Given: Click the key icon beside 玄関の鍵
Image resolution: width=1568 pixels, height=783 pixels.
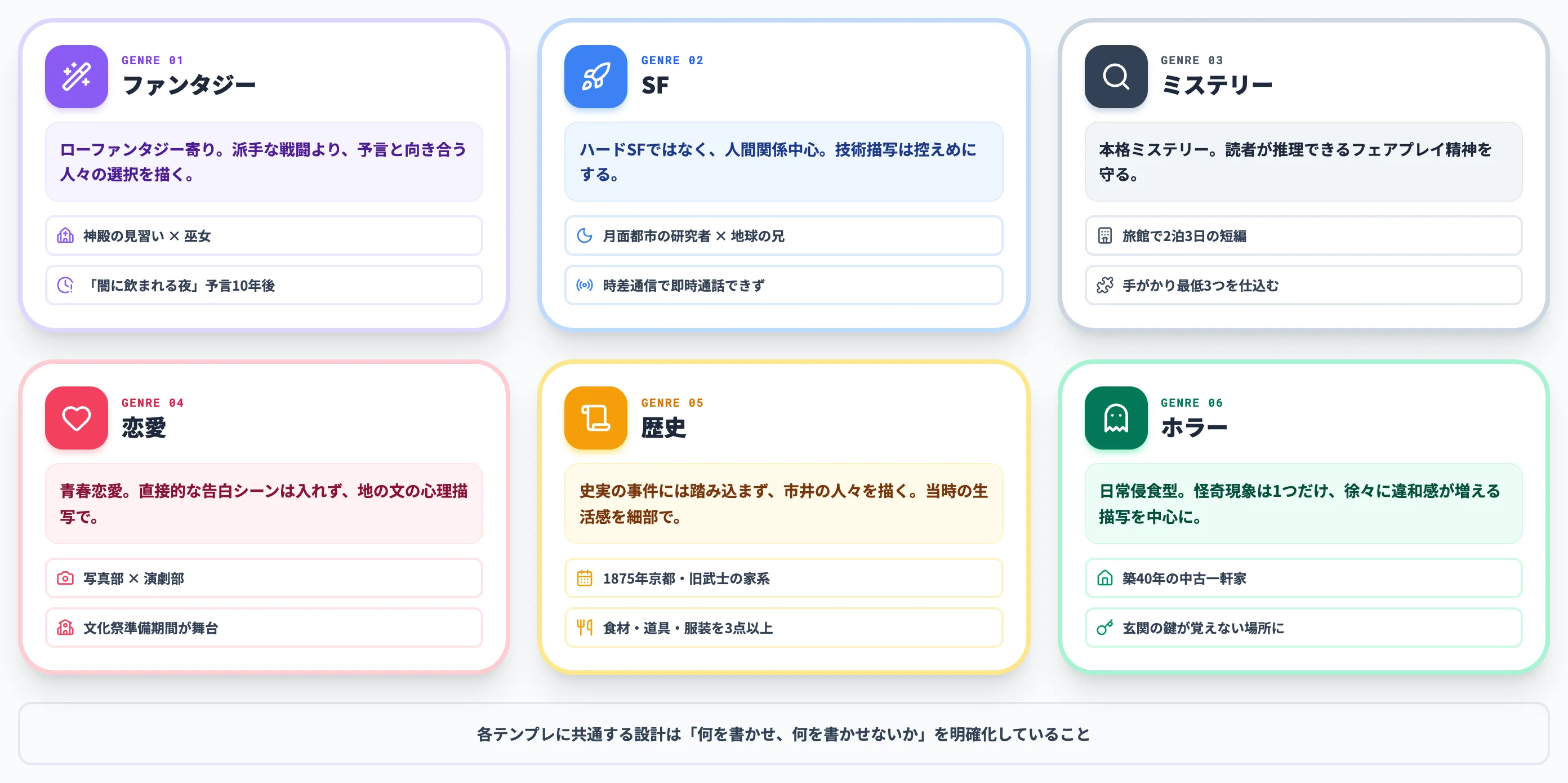Looking at the screenshot, I should [x=1105, y=627].
